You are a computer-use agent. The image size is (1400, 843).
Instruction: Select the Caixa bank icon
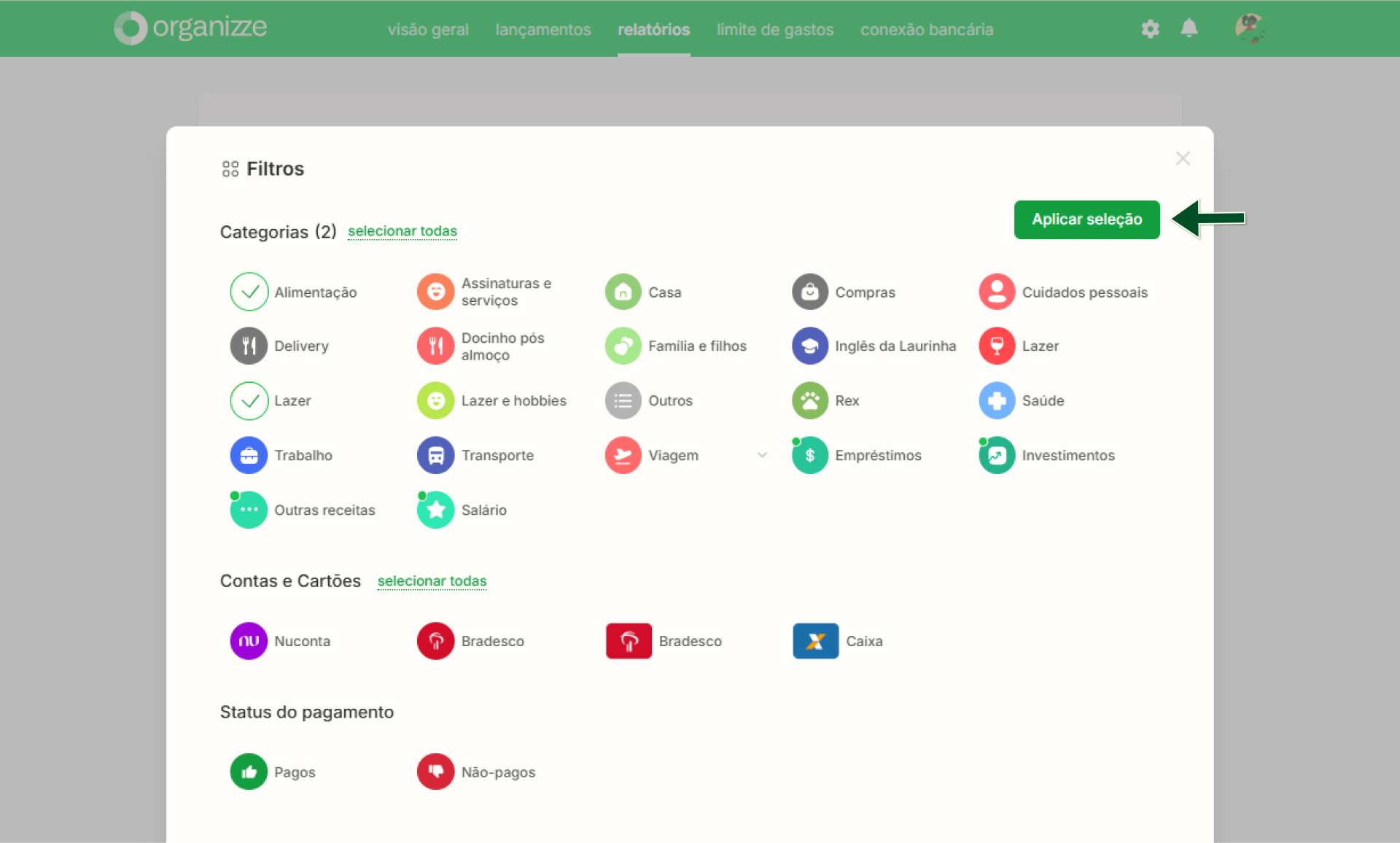coord(815,641)
